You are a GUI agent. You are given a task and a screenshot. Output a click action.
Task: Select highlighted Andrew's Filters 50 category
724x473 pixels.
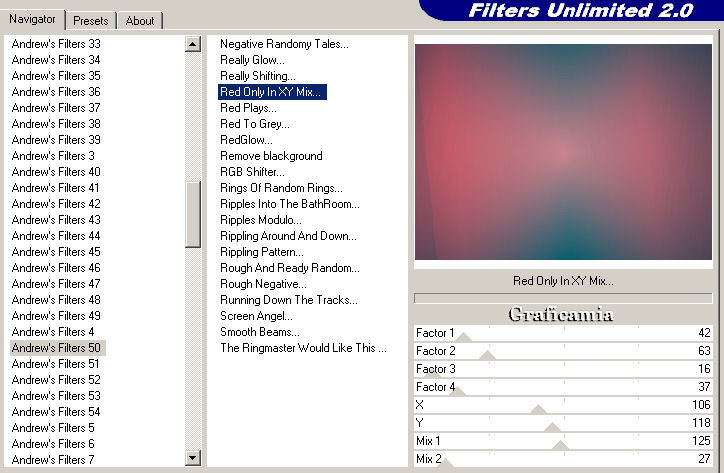[x=58, y=348]
